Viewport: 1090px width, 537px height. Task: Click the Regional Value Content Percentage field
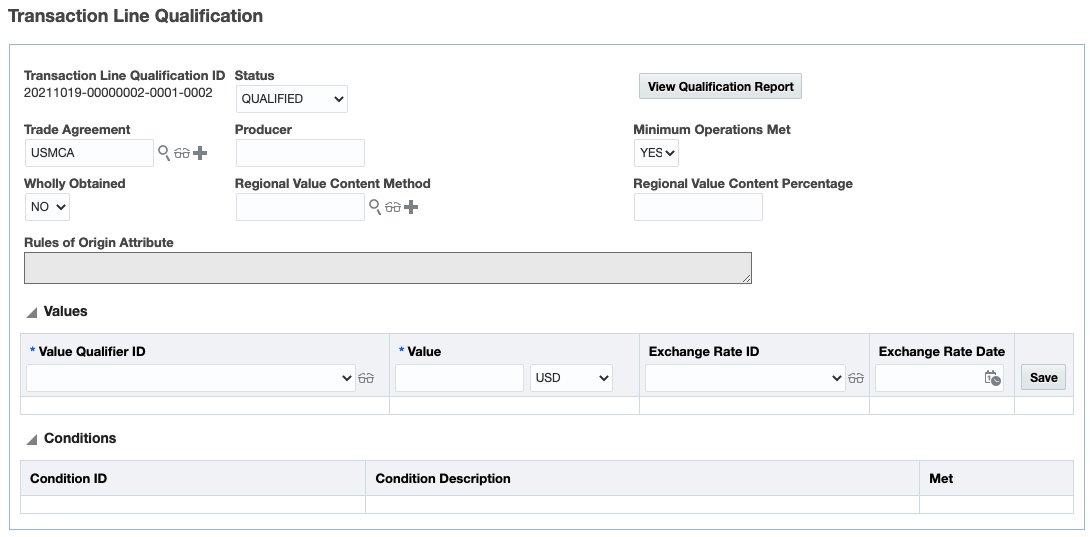click(698, 207)
